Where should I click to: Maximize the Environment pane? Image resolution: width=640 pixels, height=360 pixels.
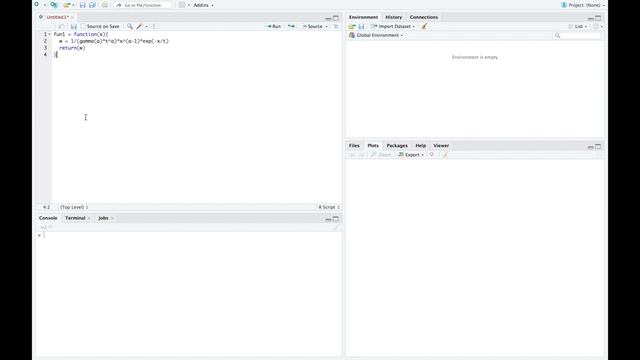[x=598, y=18]
